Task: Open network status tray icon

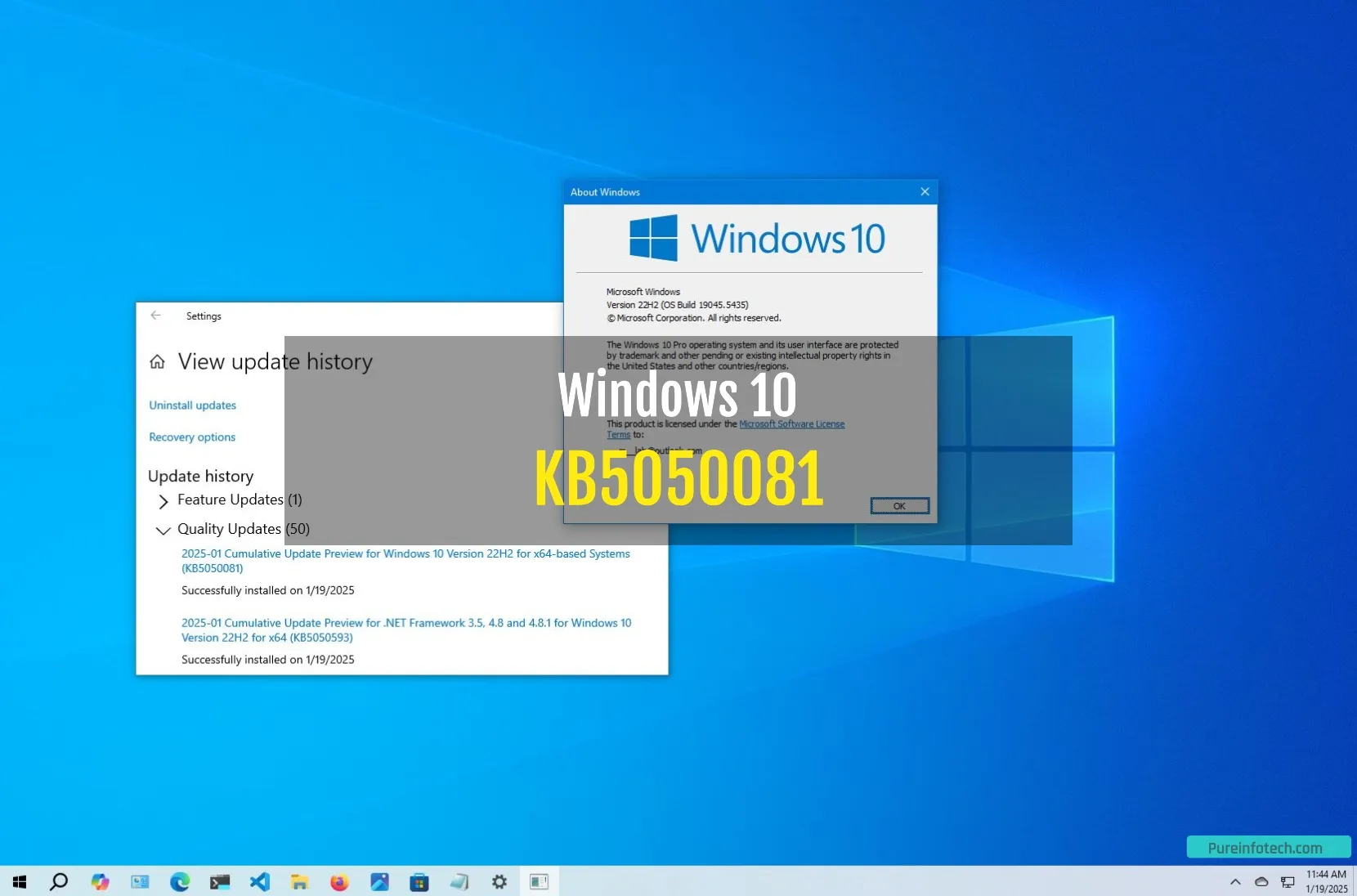Action: pos(1288,881)
